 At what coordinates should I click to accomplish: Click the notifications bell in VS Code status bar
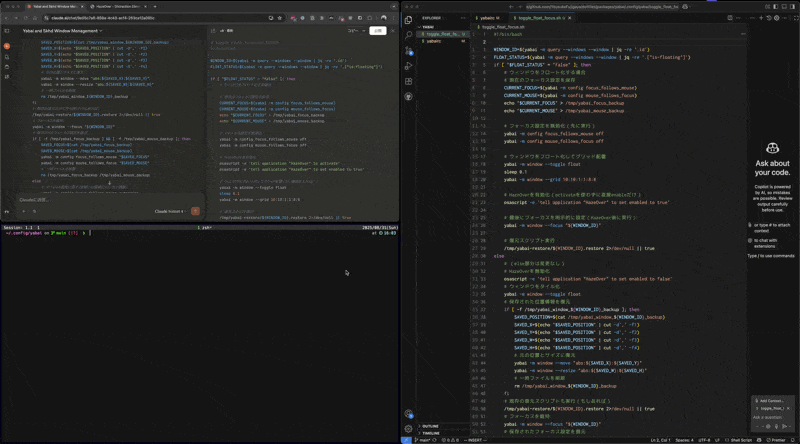[x=792, y=440]
